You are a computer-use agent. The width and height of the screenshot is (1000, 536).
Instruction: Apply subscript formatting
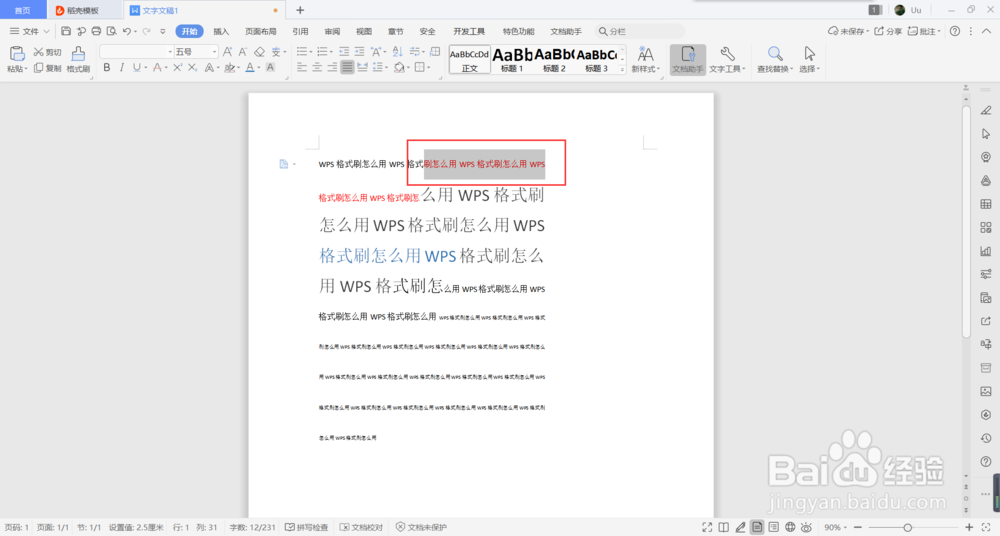tap(193, 68)
